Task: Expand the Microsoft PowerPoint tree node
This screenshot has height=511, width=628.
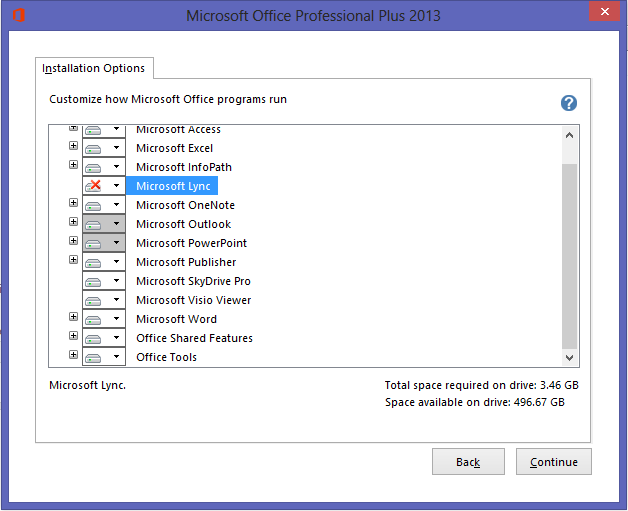Action: 73,240
